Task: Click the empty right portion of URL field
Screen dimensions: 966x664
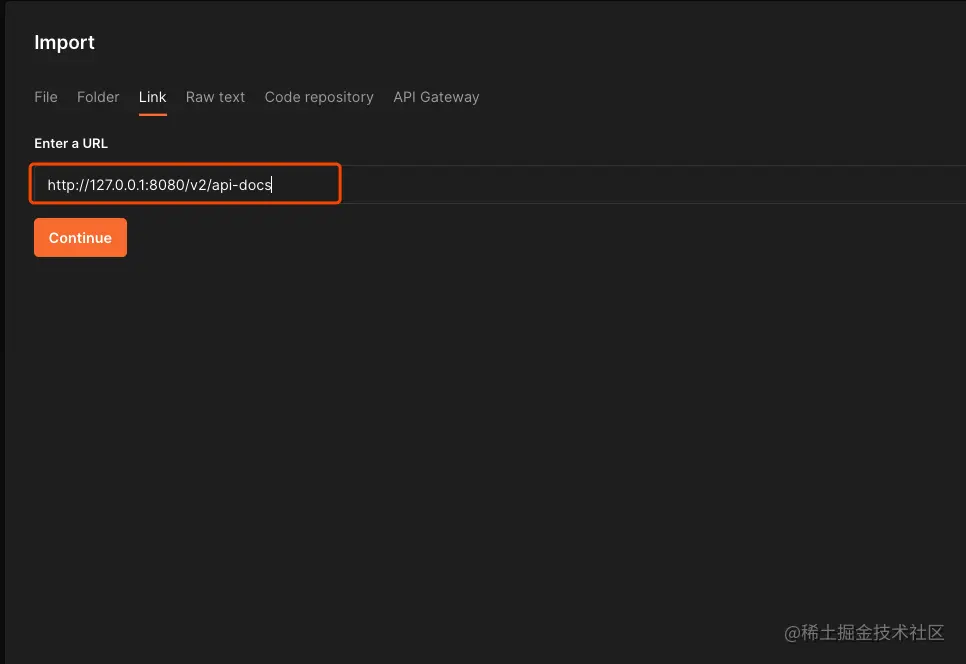Action: tap(650, 185)
